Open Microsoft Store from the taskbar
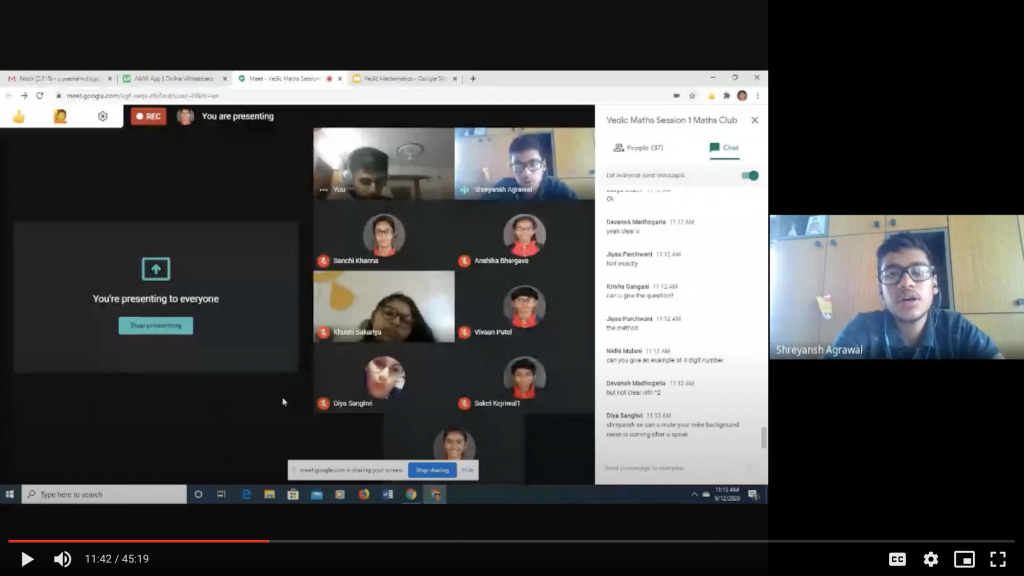 293,494
